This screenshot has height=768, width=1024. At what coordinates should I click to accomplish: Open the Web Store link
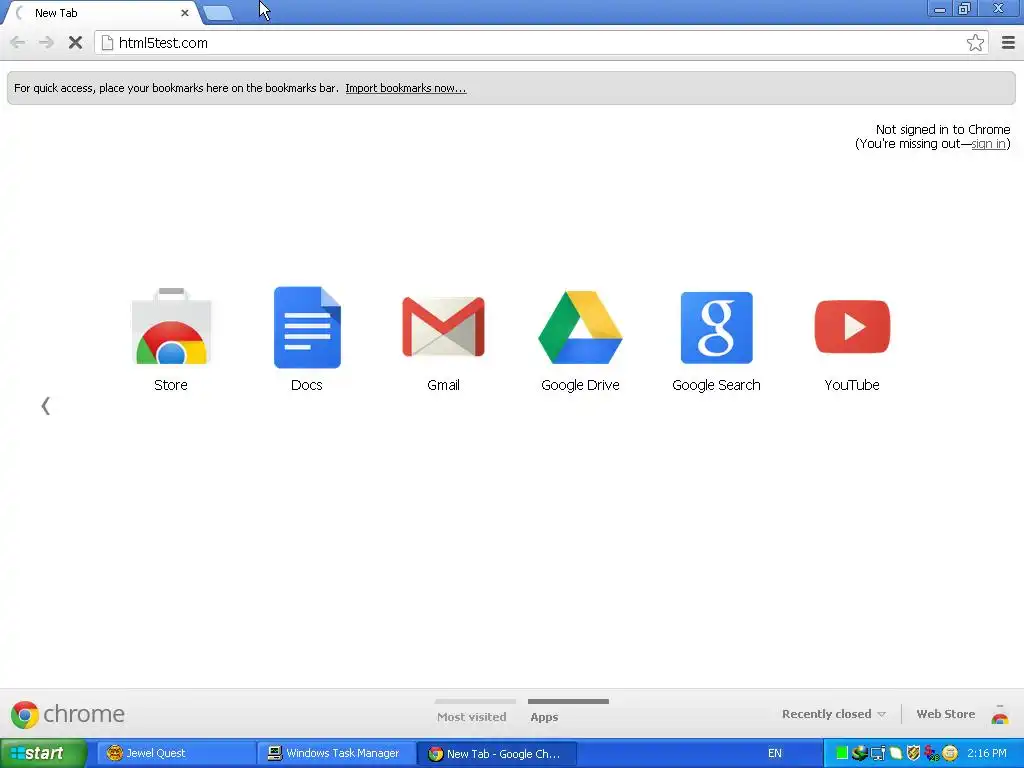(x=945, y=714)
